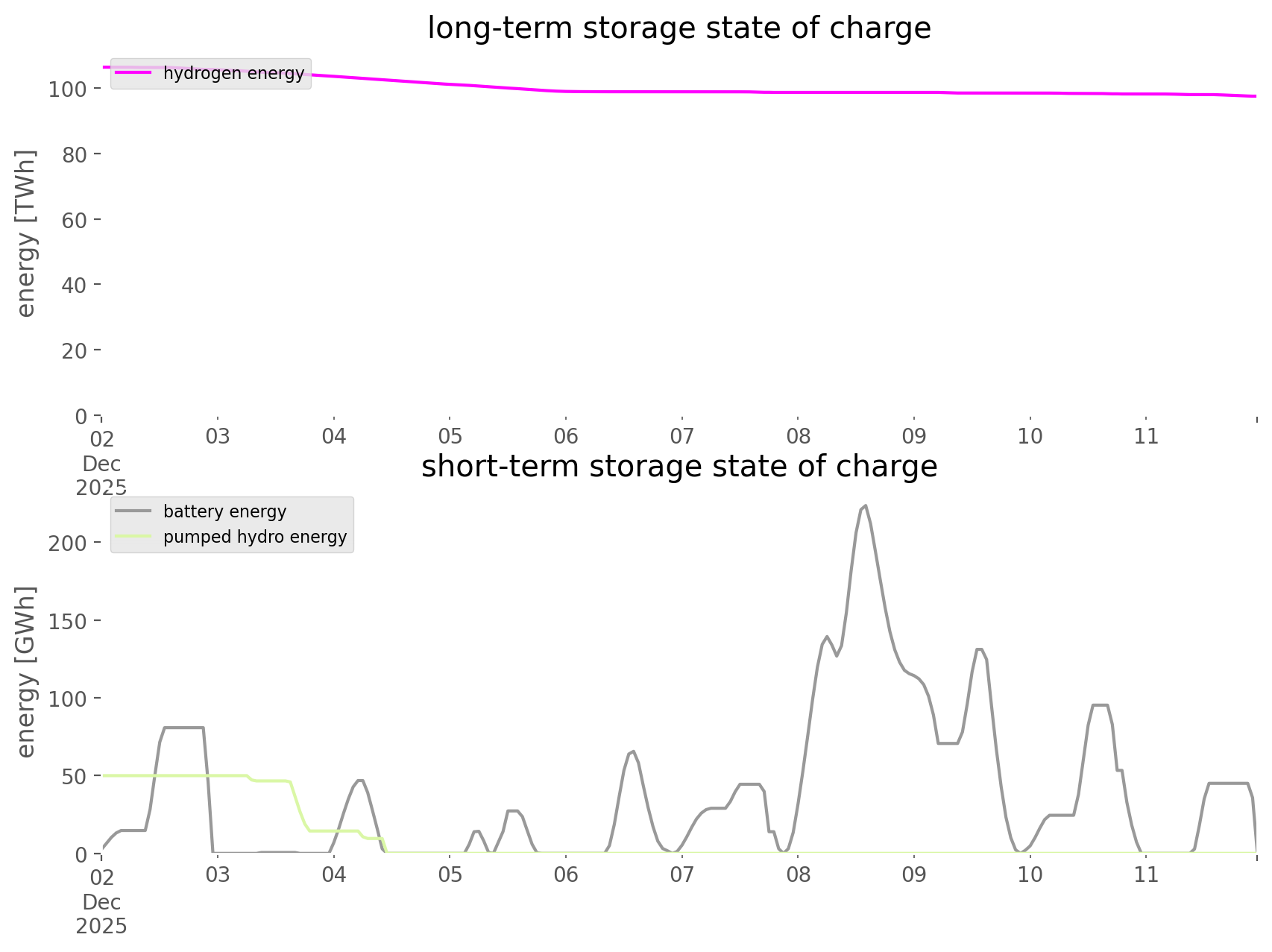The width and height of the screenshot is (1272, 952).
Task: Click the gray battery legend line swatch
Action: [133, 511]
